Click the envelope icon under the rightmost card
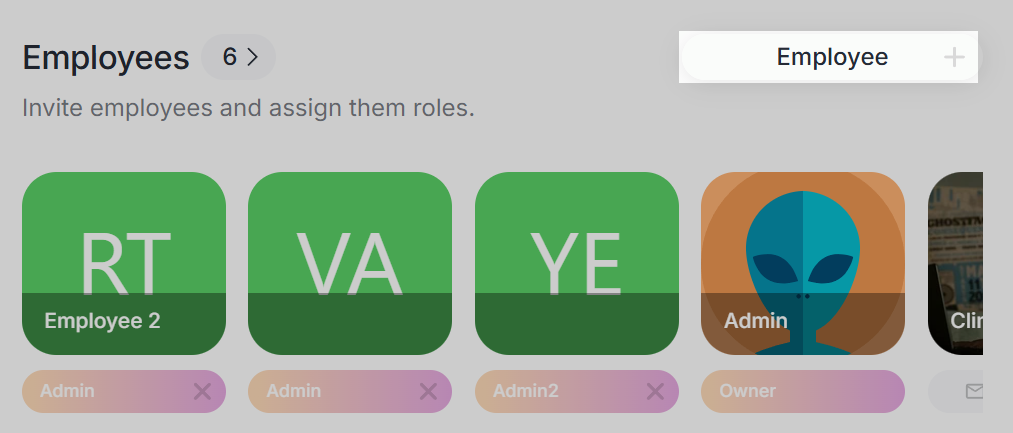This screenshot has height=433, width=1013. [x=974, y=391]
